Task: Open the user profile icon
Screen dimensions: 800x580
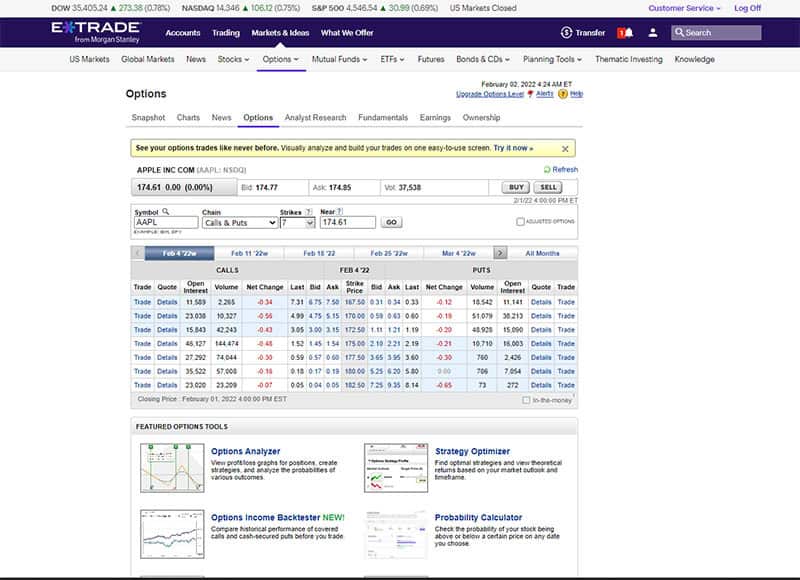Action: (x=653, y=32)
